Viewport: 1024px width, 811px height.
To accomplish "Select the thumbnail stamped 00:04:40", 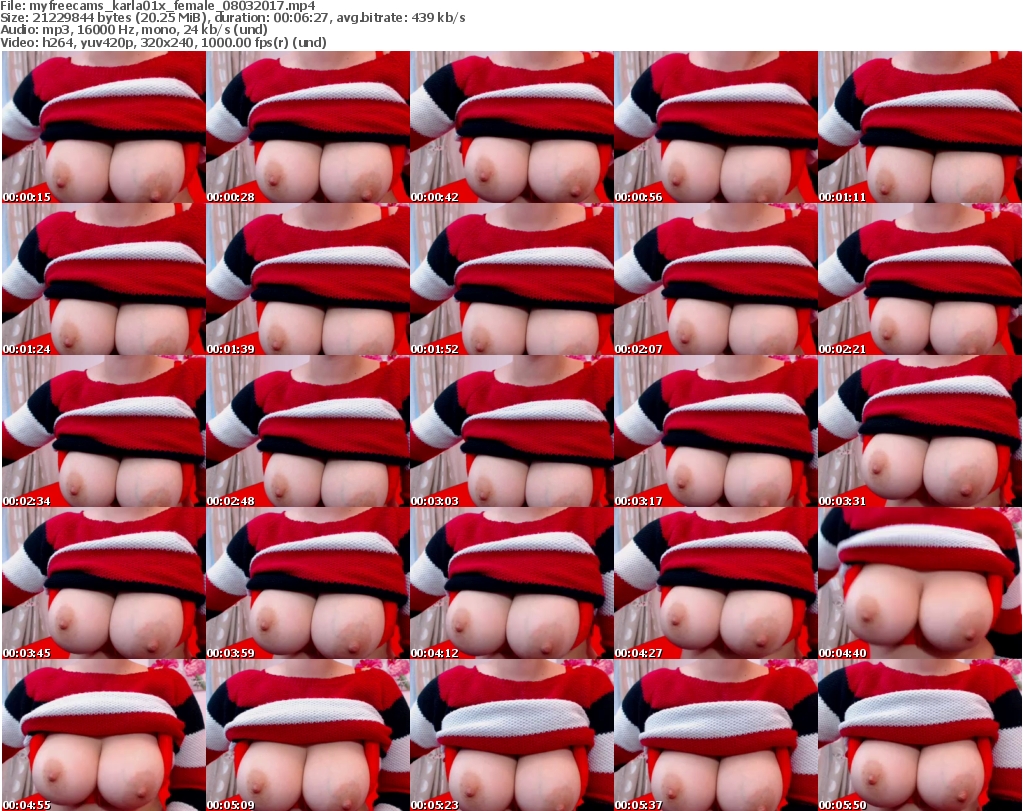I will pyautogui.click(x=920, y=583).
